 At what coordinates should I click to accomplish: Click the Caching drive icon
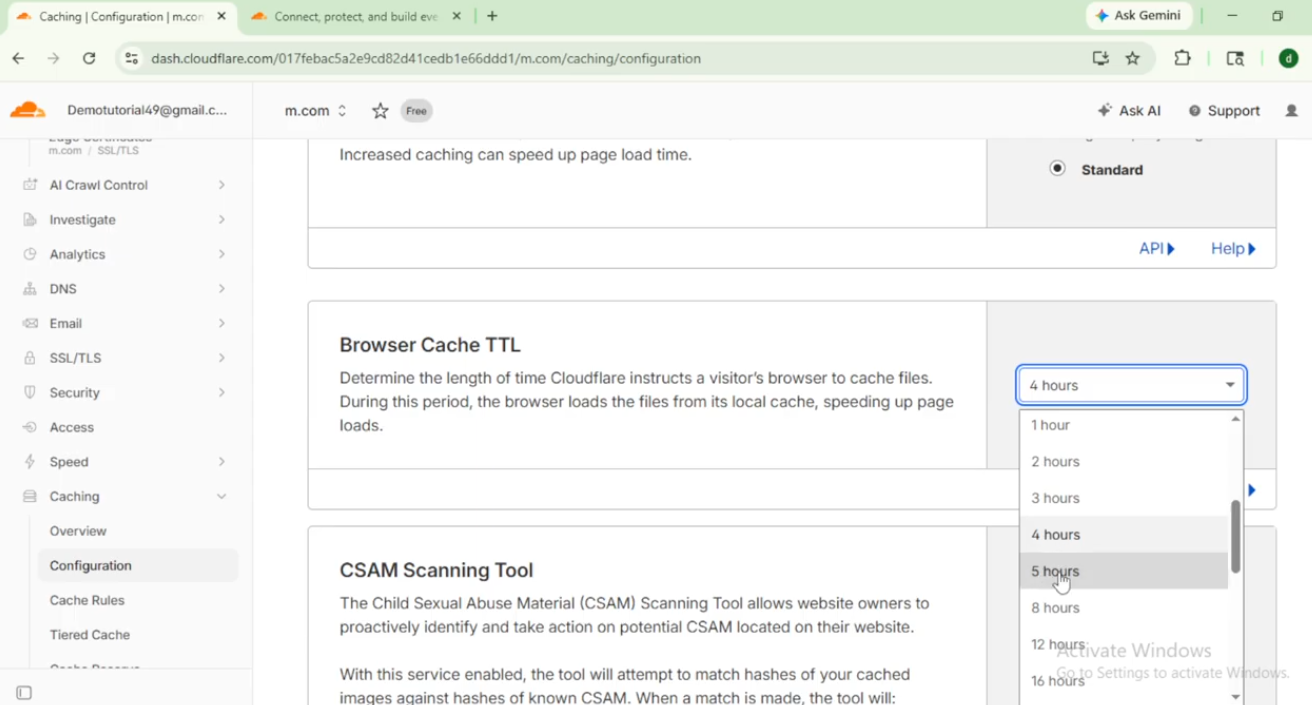point(30,496)
